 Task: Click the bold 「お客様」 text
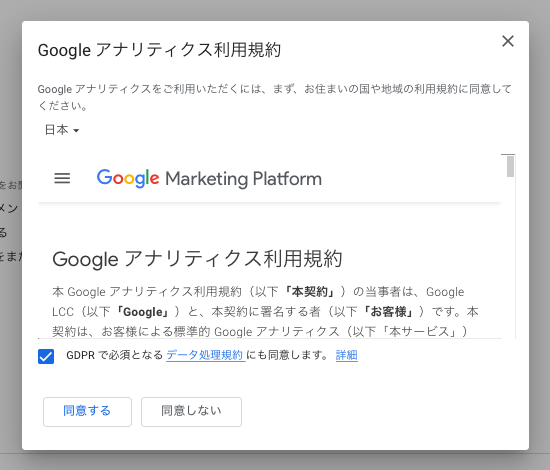pyautogui.click(x=387, y=312)
